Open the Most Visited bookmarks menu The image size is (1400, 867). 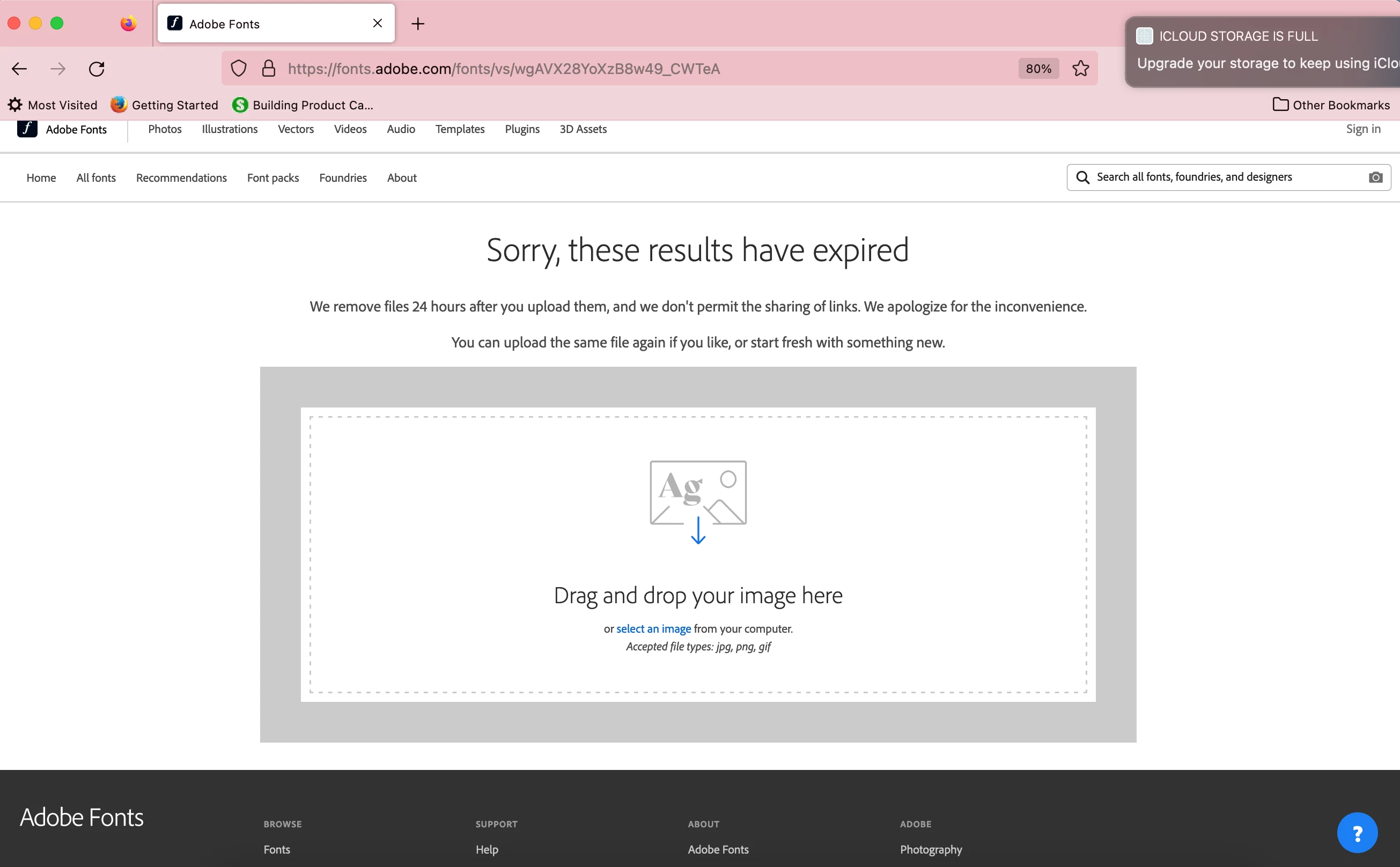tap(53, 105)
